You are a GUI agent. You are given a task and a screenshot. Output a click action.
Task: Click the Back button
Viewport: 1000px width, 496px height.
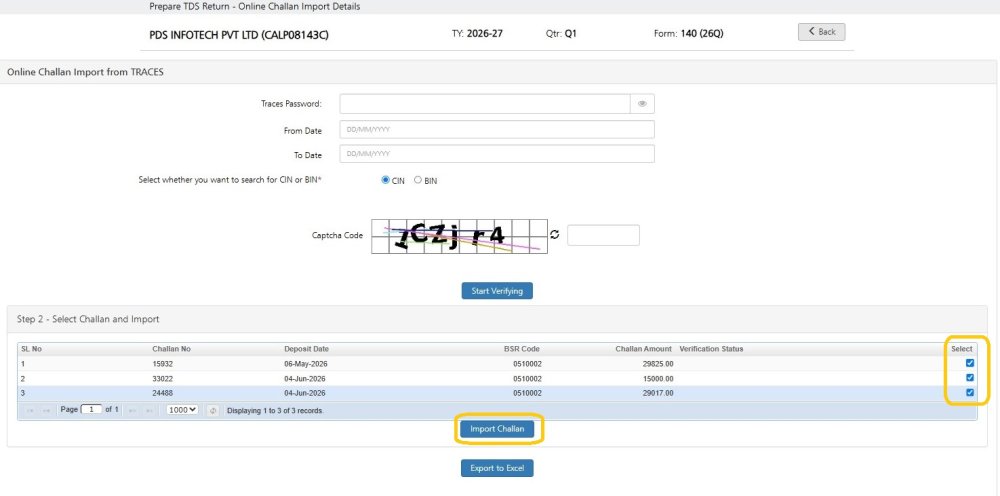click(821, 32)
